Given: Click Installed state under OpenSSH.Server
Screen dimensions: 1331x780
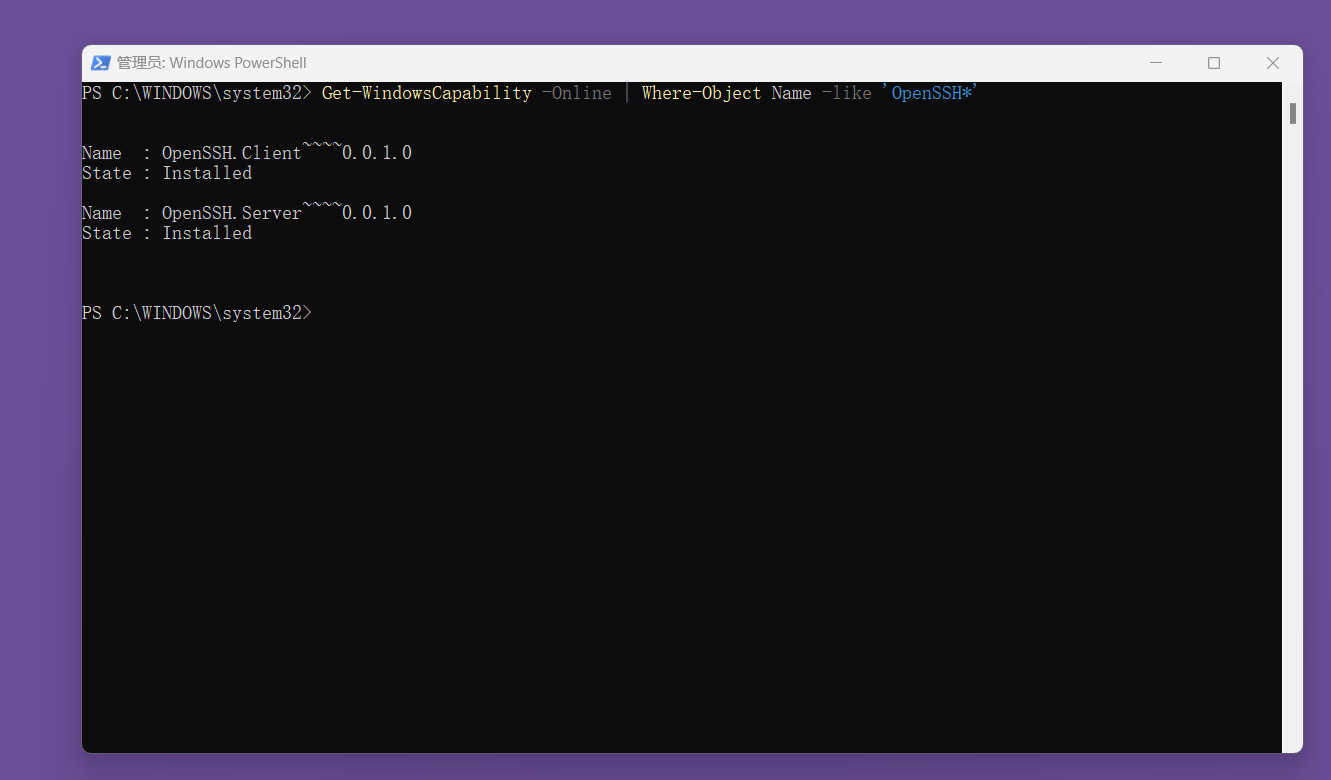Looking at the screenshot, I should coord(207,233).
